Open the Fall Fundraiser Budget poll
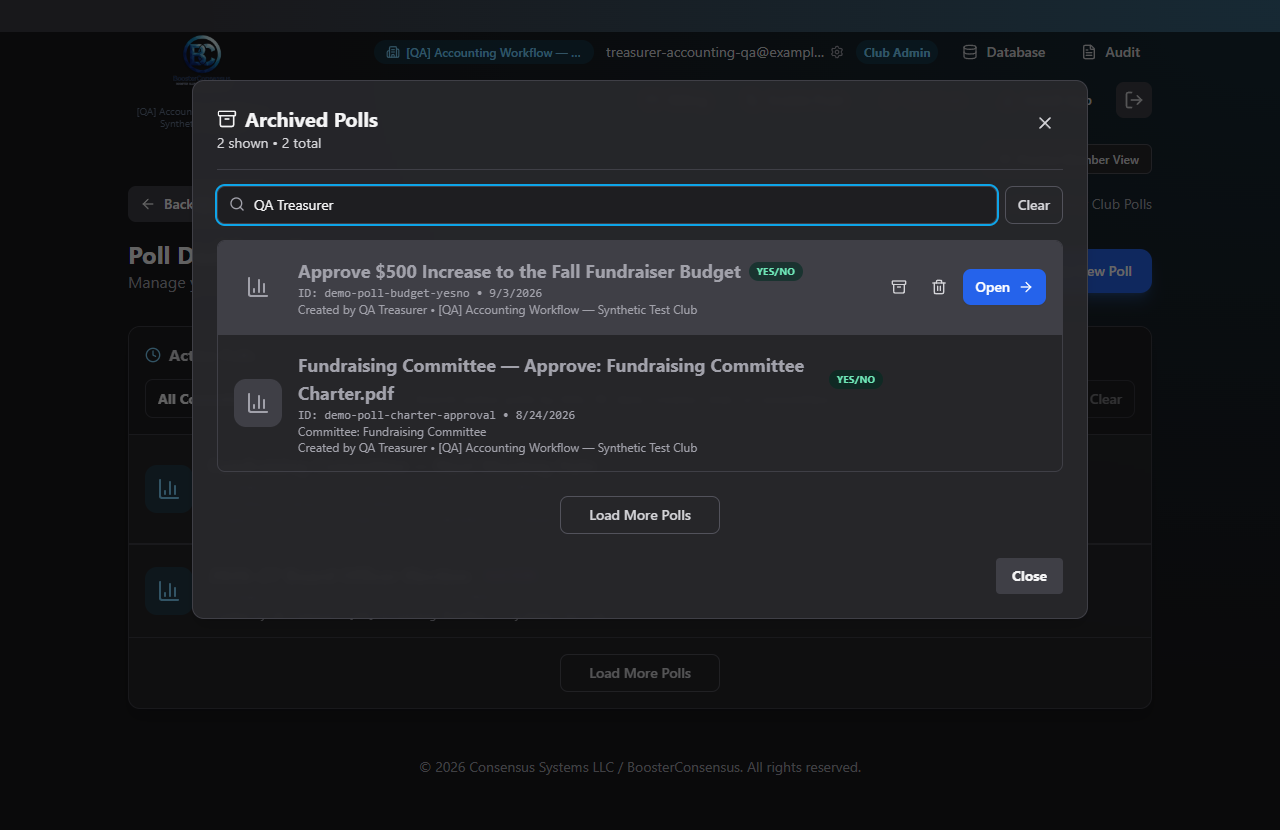 pyautogui.click(x=1004, y=287)
